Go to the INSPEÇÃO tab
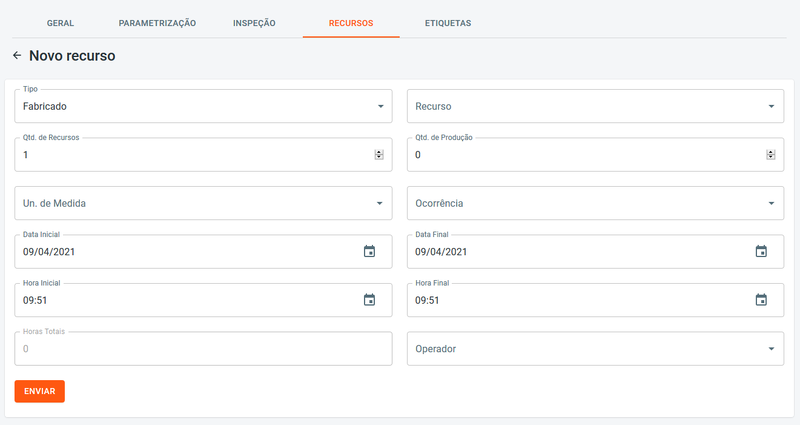Image resolution: width=800 pixels, height=425 pixels. pos(254,23)
